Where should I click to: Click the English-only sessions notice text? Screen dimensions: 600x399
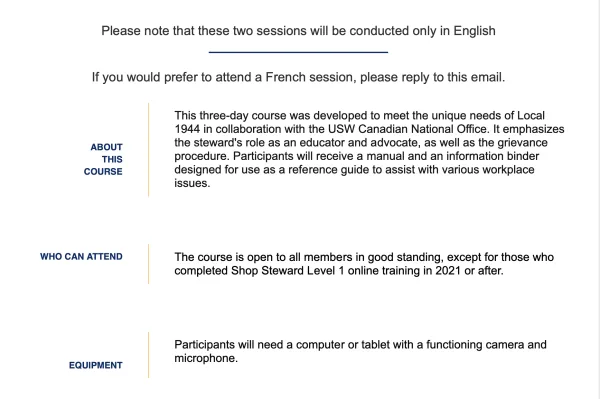pyautogui.click(x=298, y=31)
